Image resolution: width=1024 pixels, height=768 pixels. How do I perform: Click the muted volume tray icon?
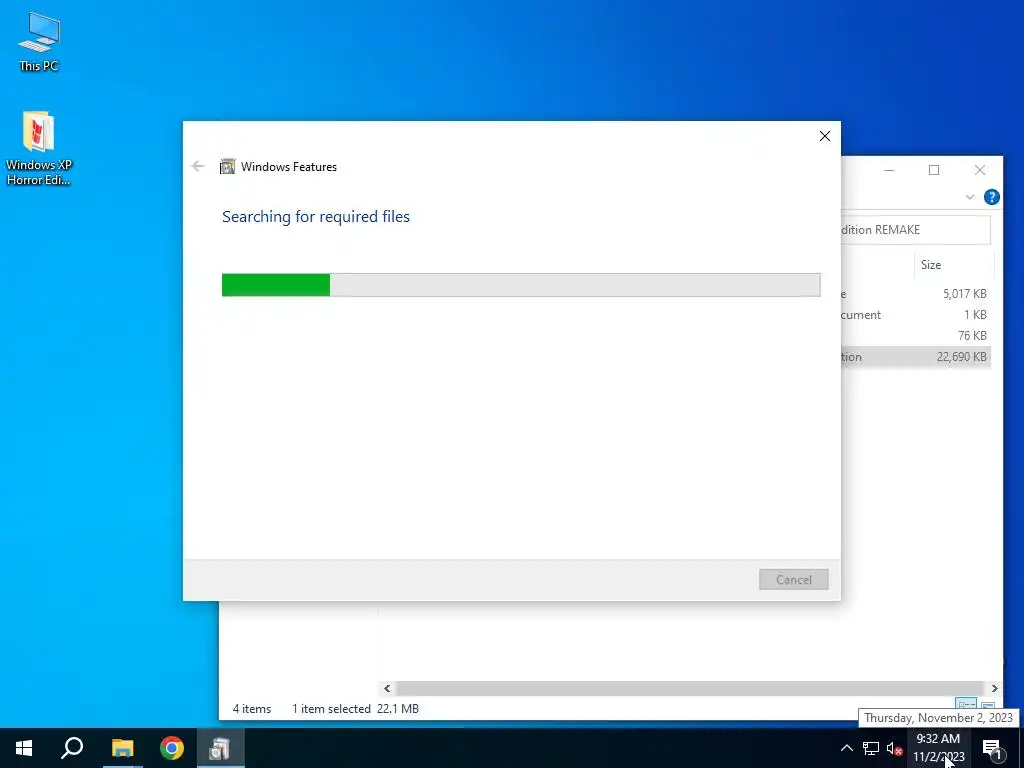pos(894,748)
